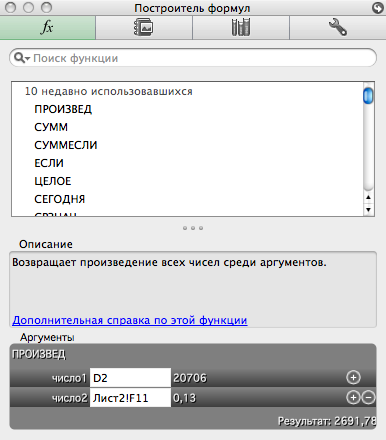Add argument with plus button on число2 row
Screen dimensions: 386x440
353,397
